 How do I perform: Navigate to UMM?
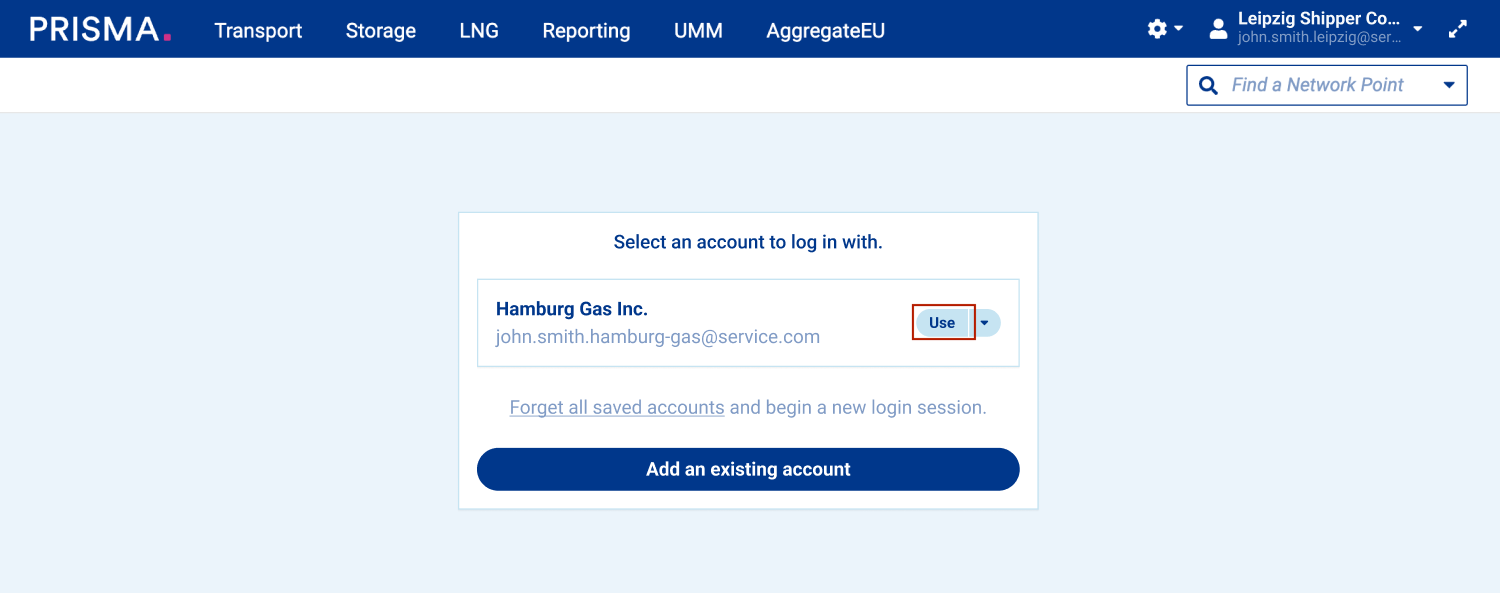coord(698,31)
